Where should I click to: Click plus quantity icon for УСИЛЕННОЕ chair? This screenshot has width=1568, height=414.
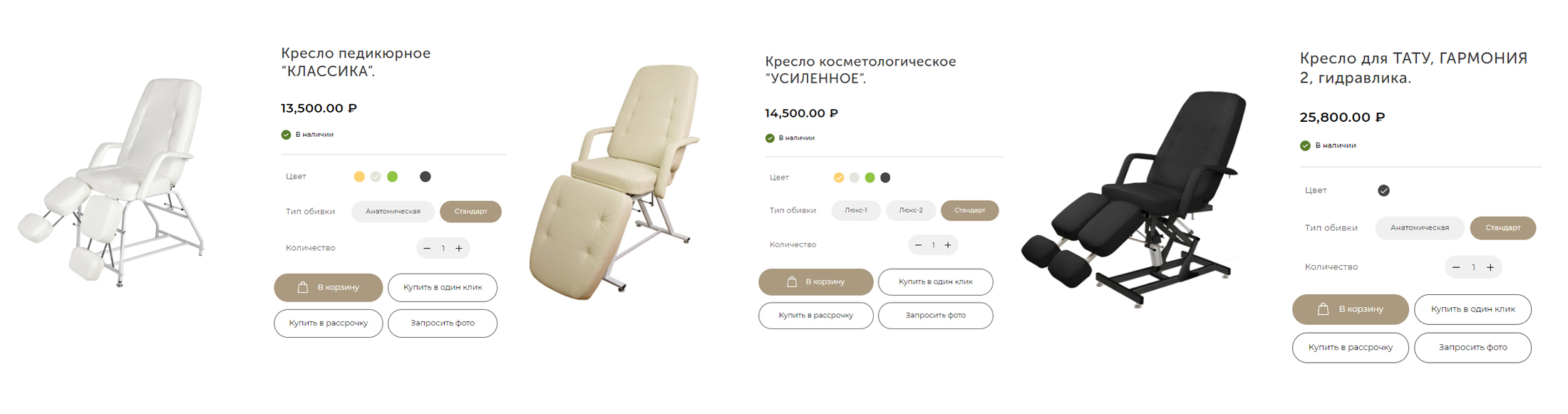[x=948, y=245]
